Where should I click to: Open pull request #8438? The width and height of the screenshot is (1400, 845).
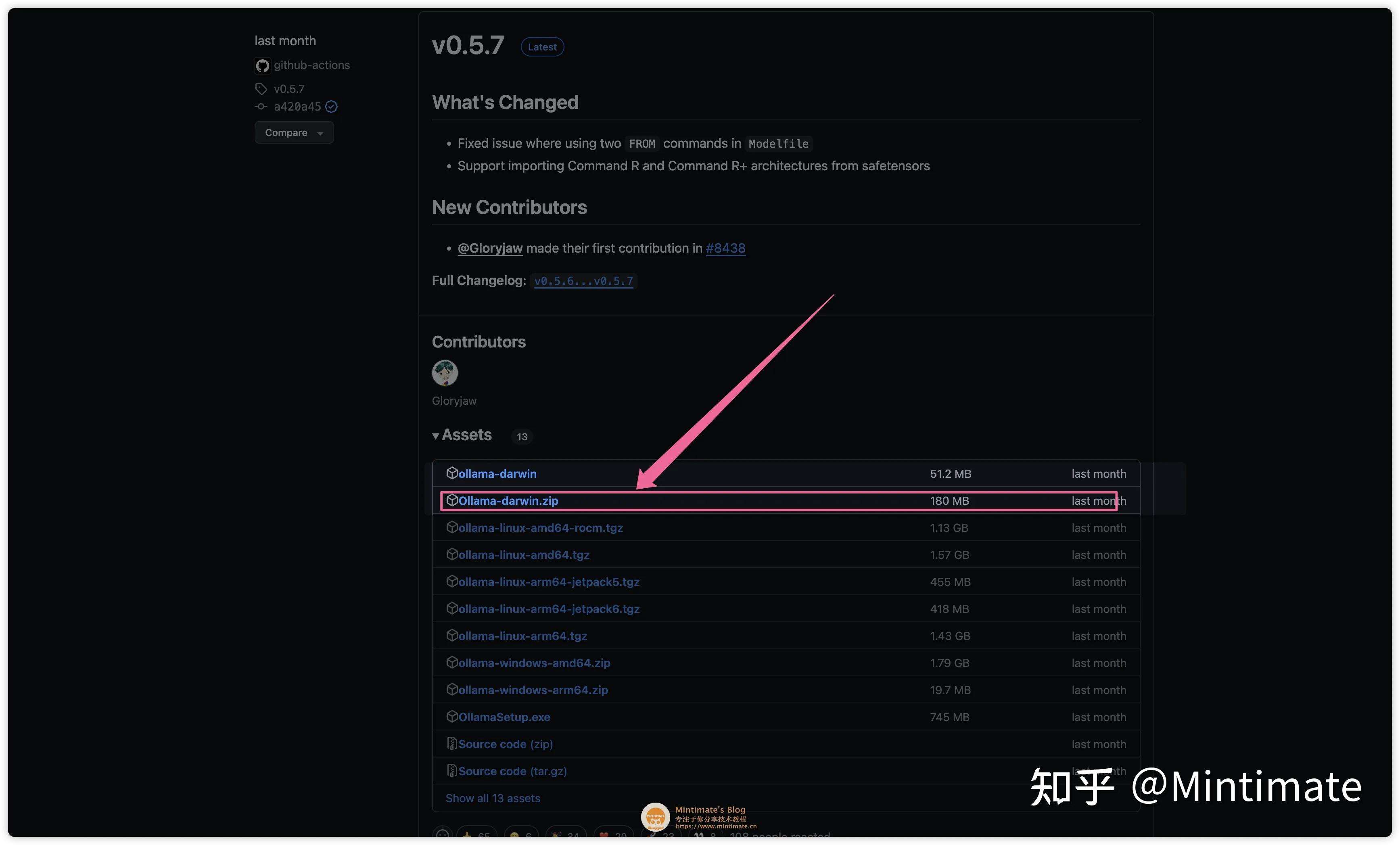tap(725, 248)
